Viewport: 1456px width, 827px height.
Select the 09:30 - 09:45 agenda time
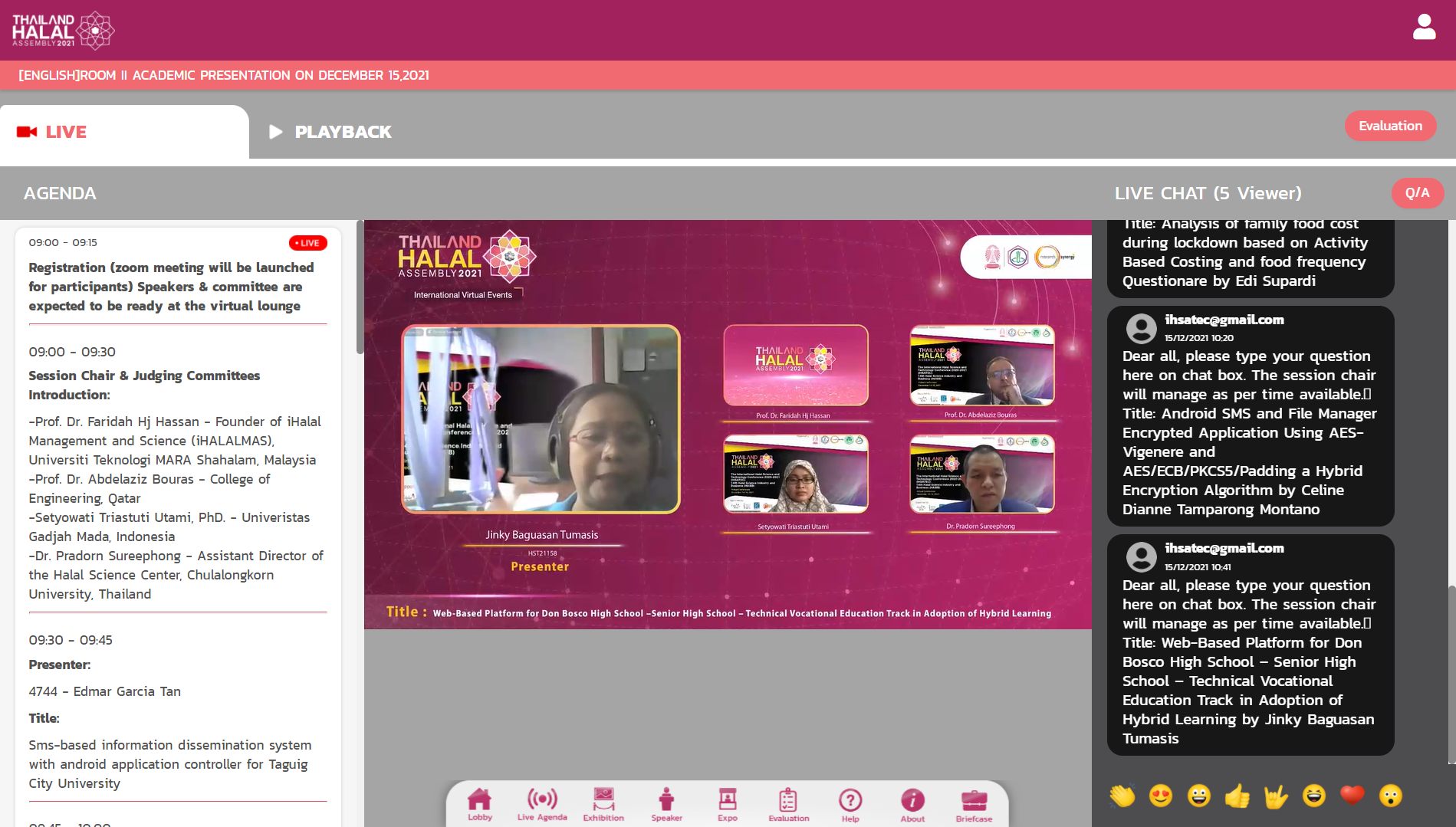71,640
